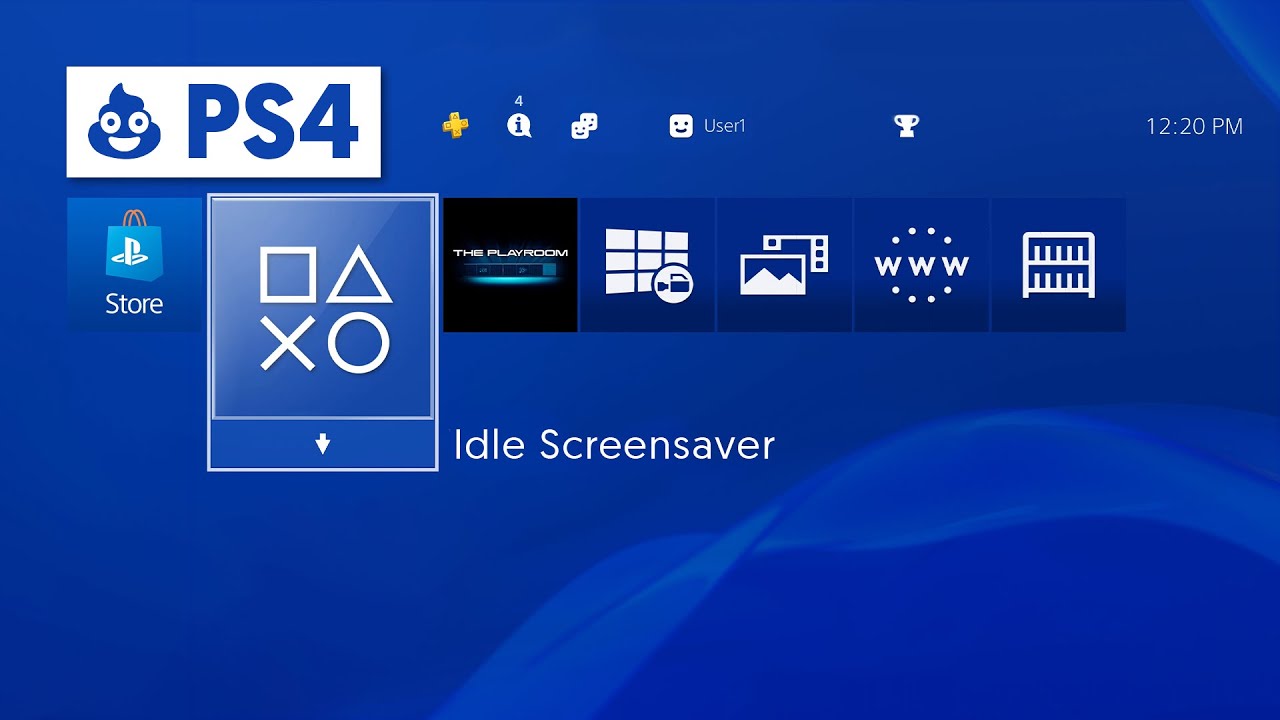This screenshot has width=1280, height=720.
Task: Open the Friends faces icon
Action: tap(584, 126)
